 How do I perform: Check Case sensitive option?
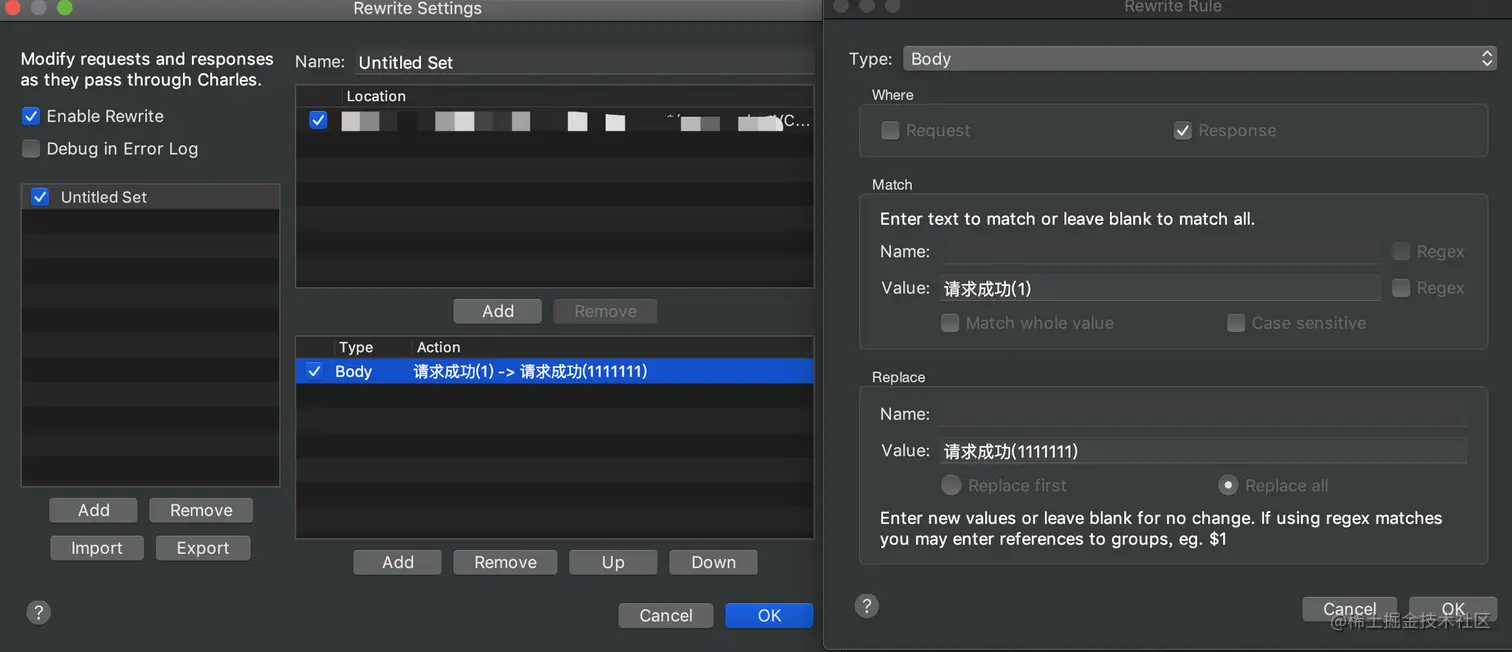[x=1236, y=323]
